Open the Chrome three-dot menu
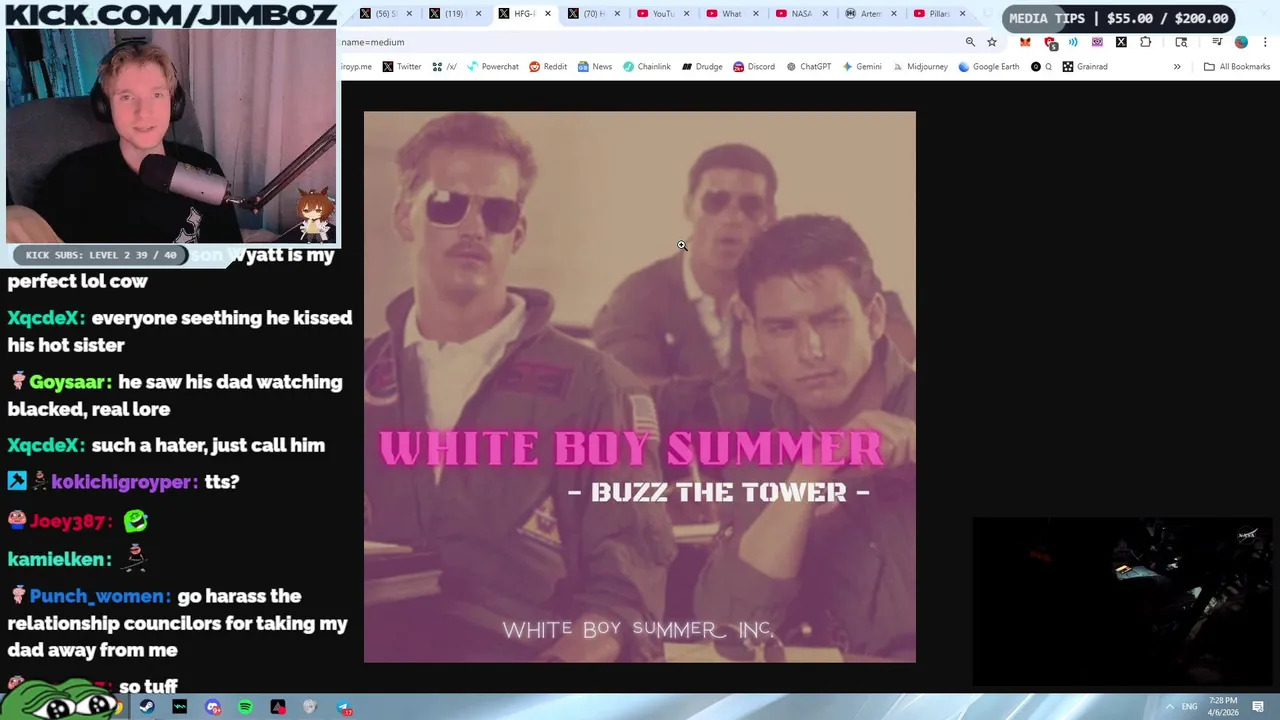 click(x=1265, y=42)
